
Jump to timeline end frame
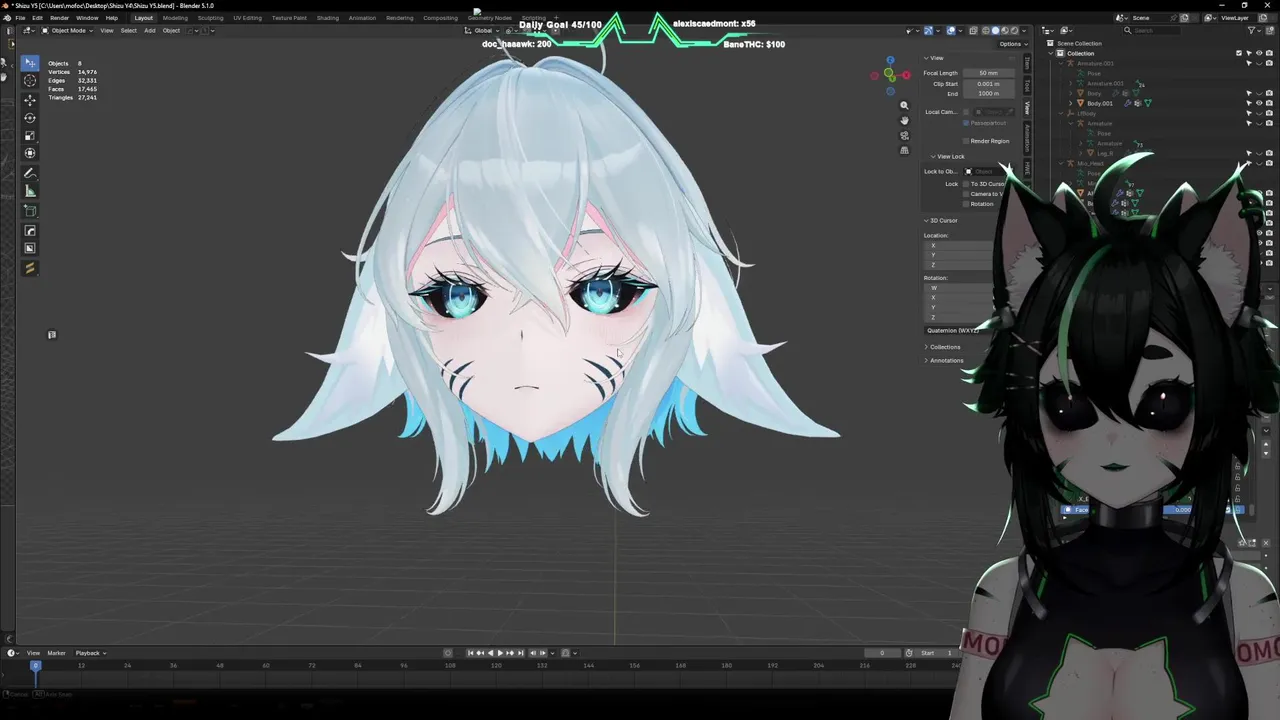point(520,653)
